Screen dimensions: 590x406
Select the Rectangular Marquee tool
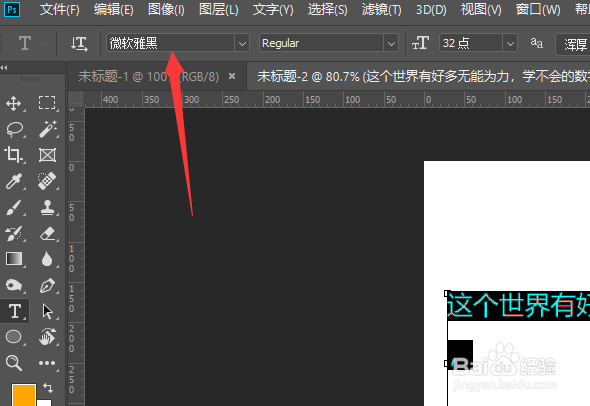pos(47,103)
